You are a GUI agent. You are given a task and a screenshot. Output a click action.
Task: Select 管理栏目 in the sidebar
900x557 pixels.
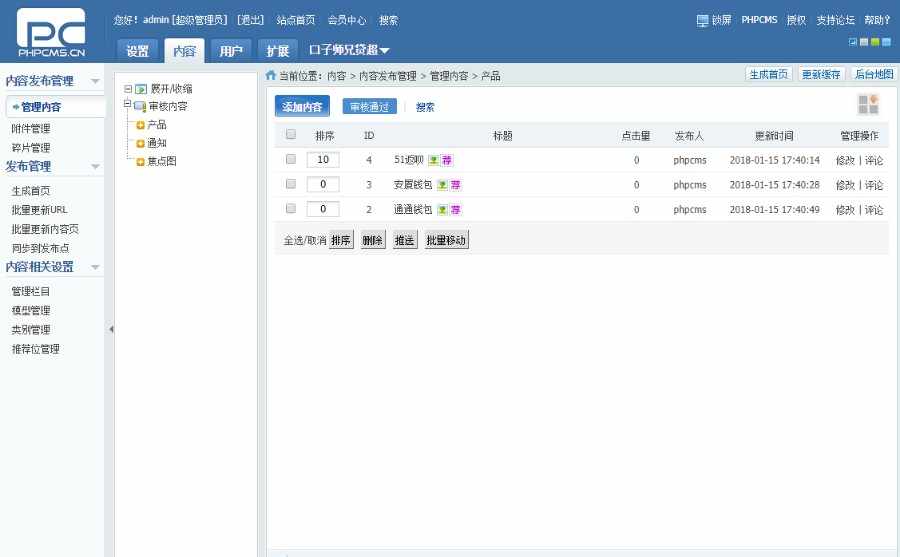coord(31,291)
